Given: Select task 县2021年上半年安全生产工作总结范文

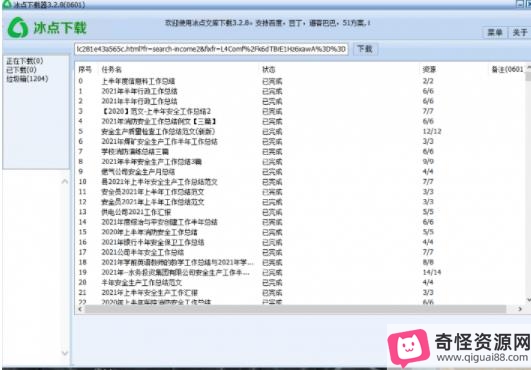Looking at the screenshot, I should 160,182.
